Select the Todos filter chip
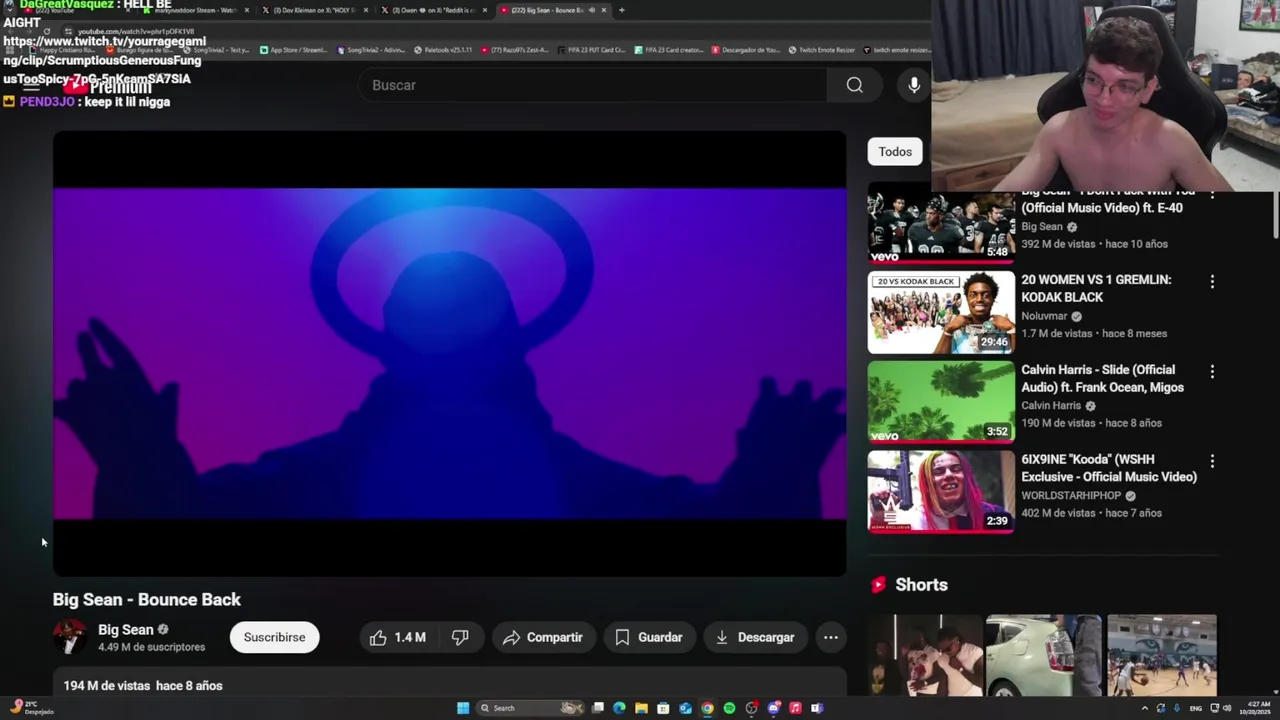The height and width of the screenshot is (720, 1280). click(895, 152)
